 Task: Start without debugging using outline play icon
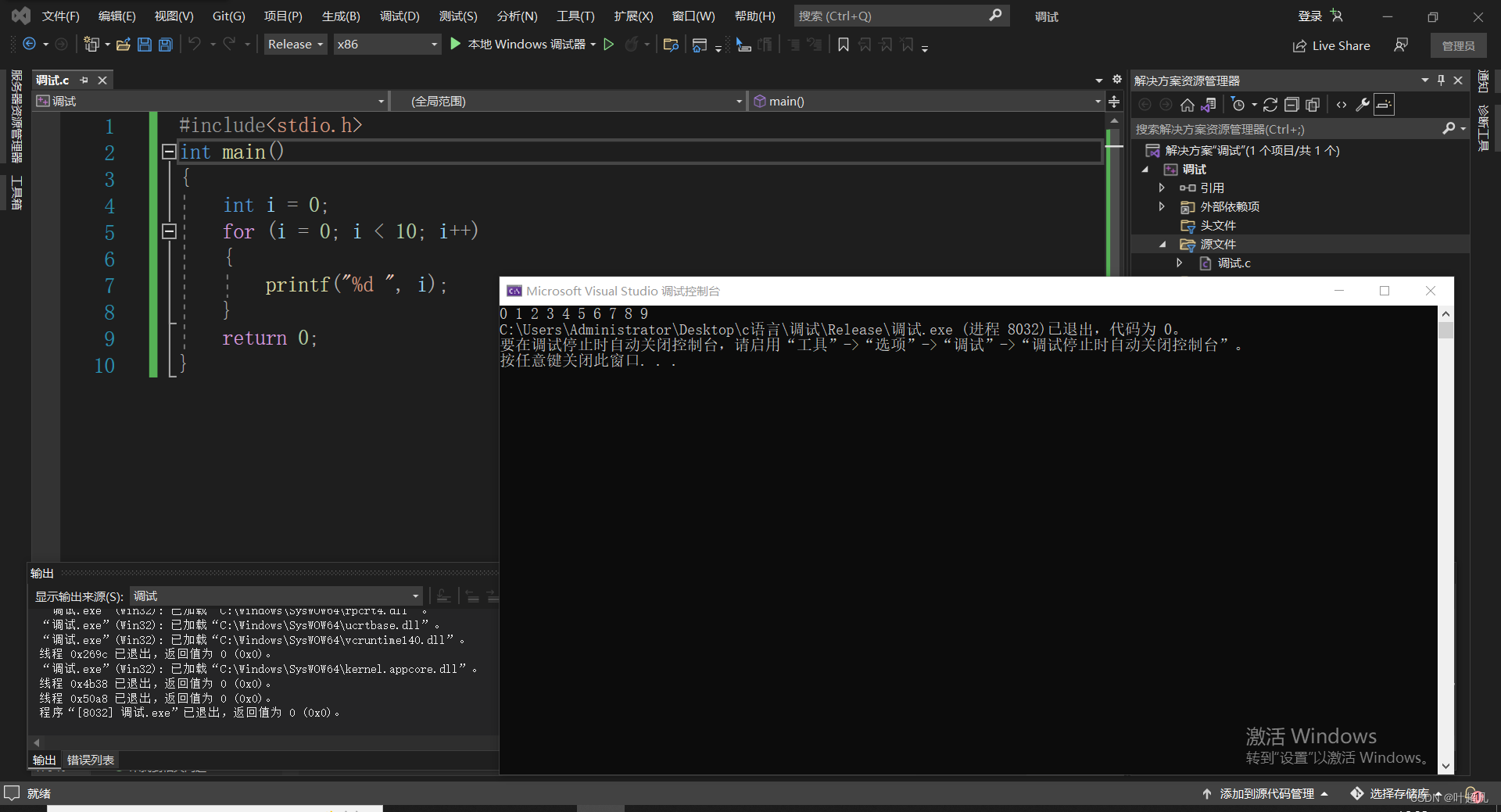coord(609,45)
